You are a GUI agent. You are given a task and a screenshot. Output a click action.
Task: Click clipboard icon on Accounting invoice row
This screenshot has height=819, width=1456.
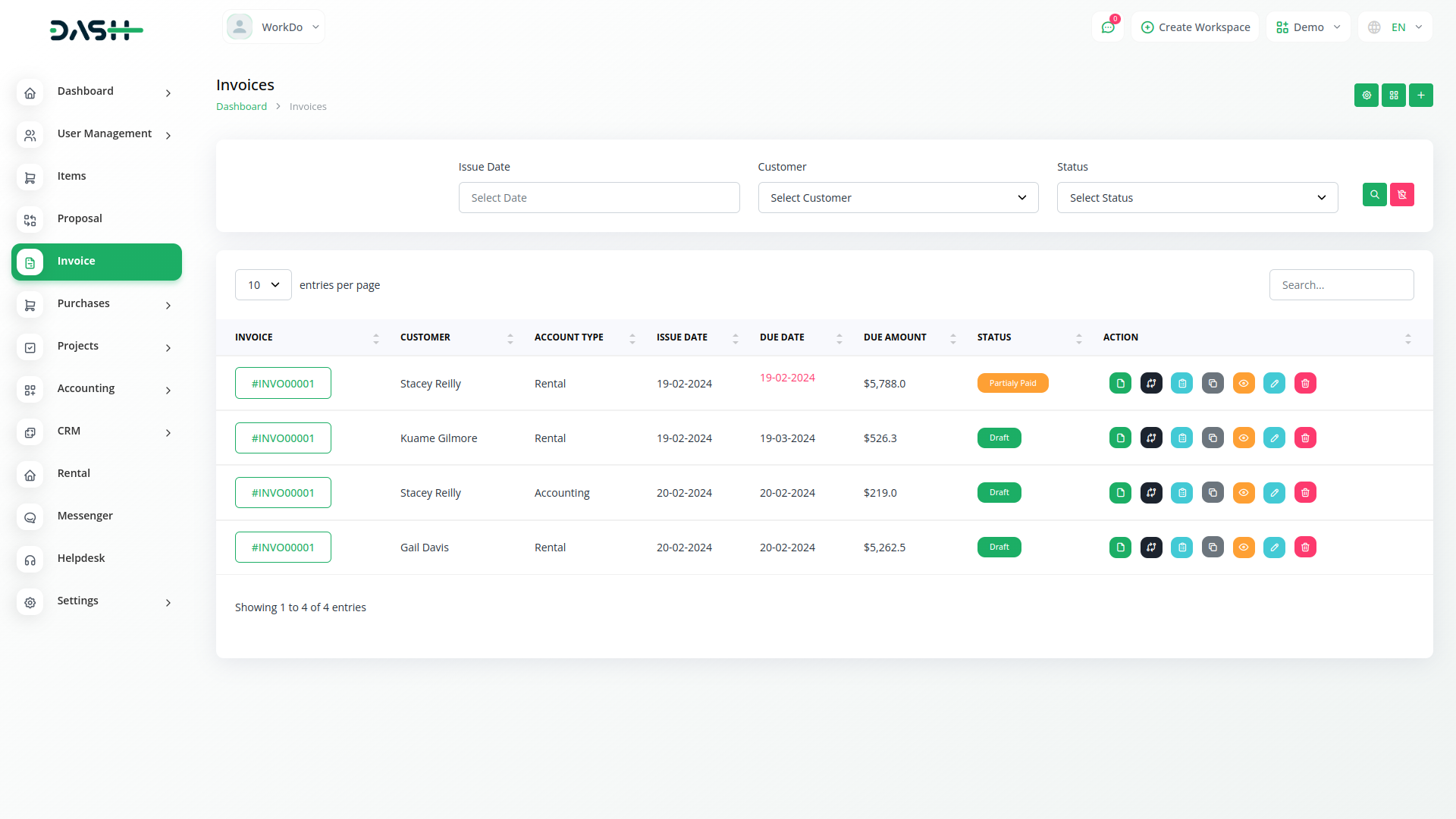click(1181, 493)
